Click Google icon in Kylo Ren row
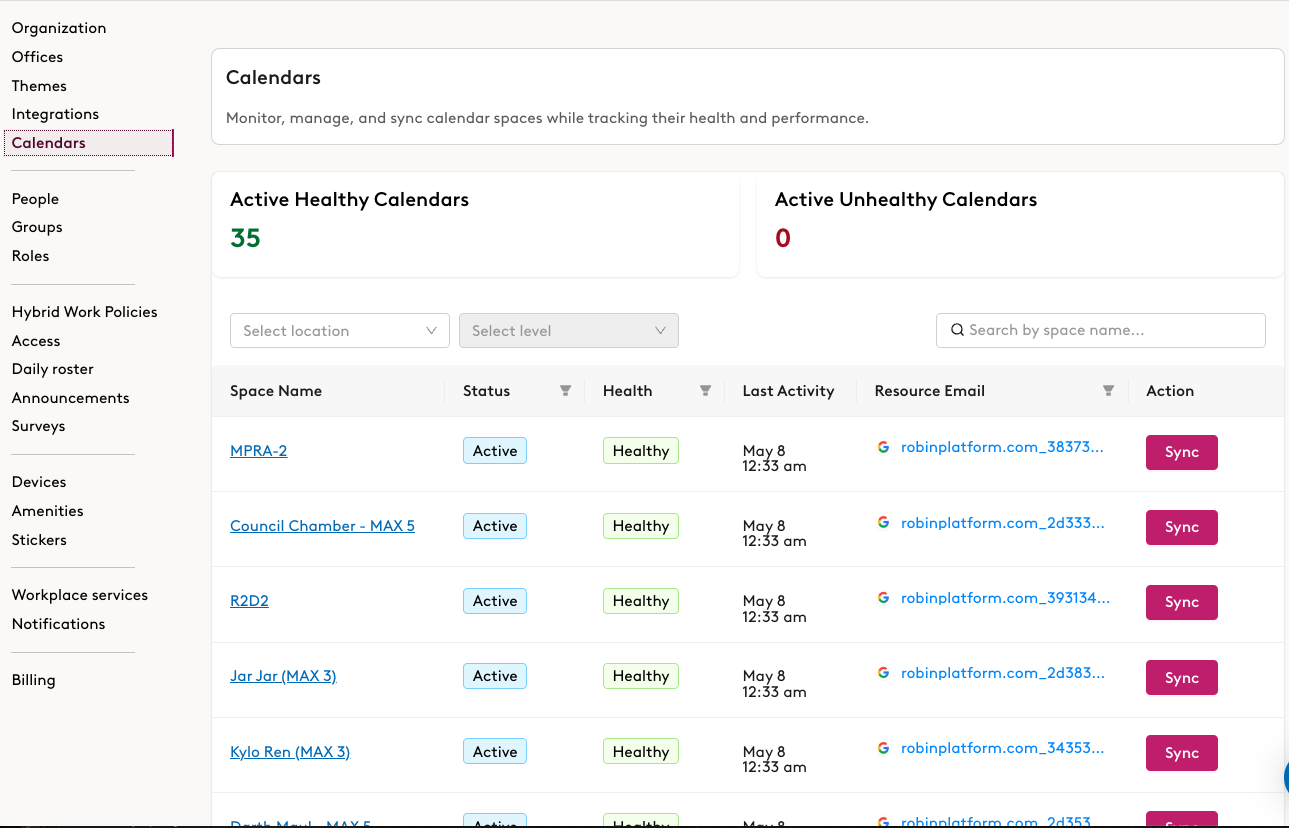Image resolution: width=1289 pixels, height=828 pixels. pyautogui.click(x=883, y=748)
